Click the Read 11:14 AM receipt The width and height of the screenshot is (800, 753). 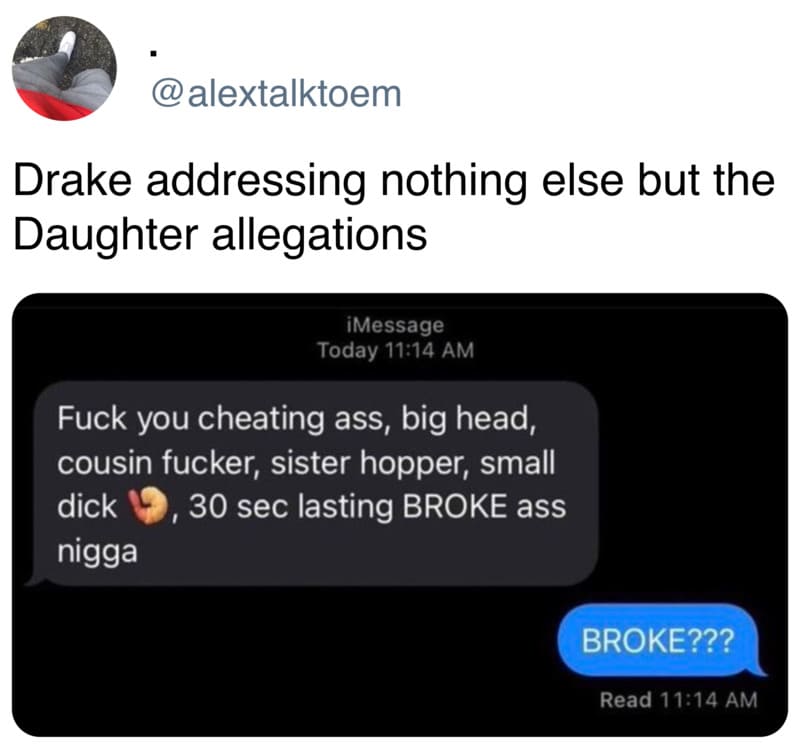(x=679, y=700)
